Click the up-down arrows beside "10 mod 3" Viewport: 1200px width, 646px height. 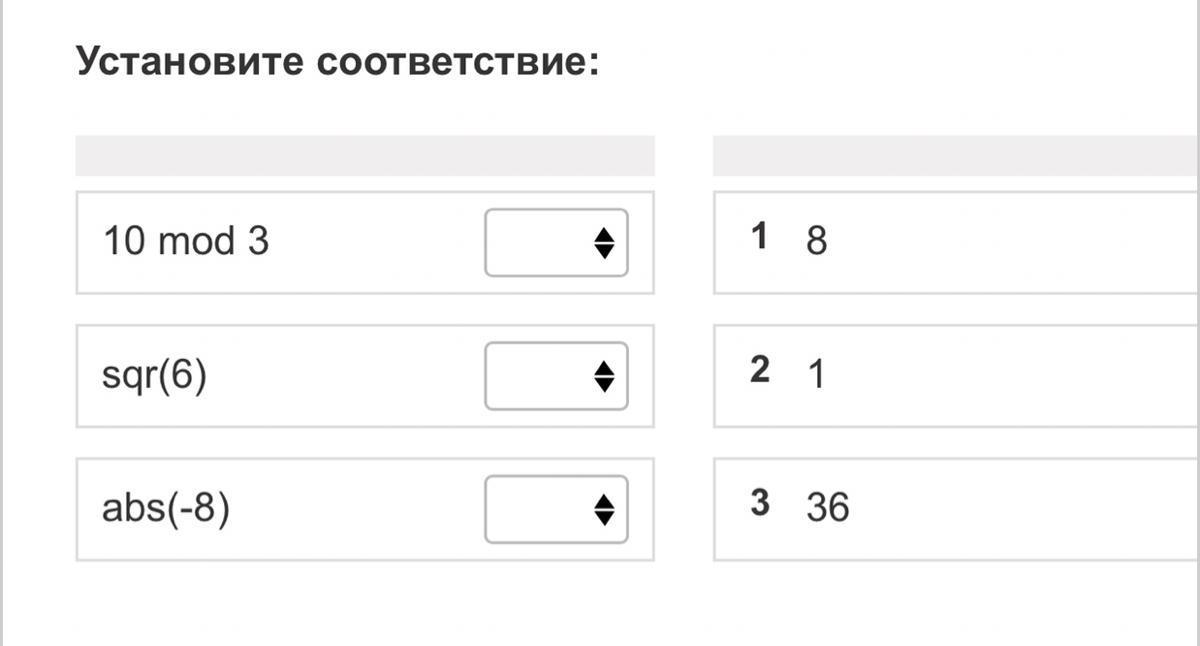click(x=603, y=242)
